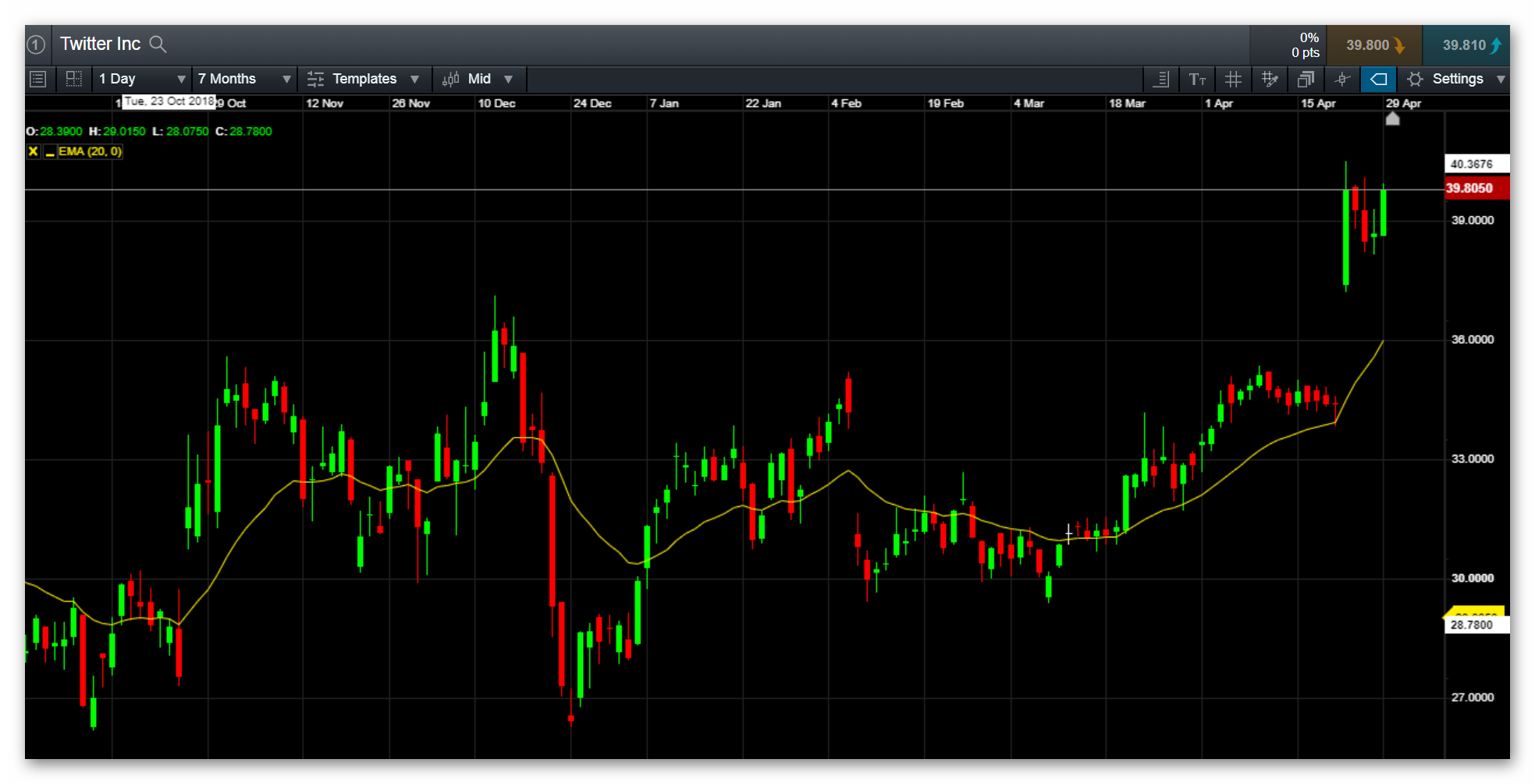Click the Templates sliders icon

315,79
